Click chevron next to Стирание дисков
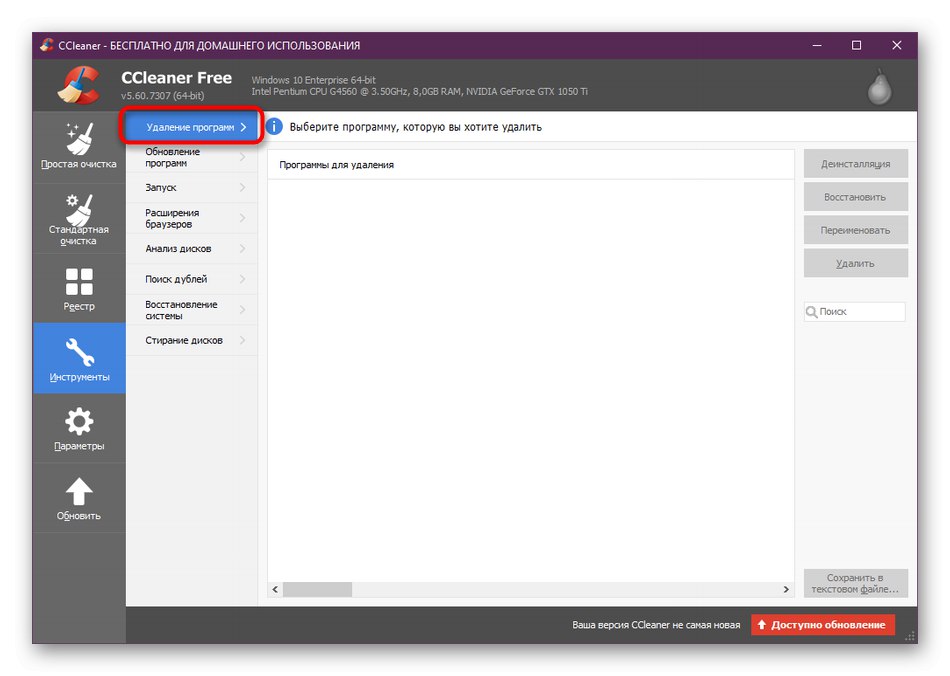950x676 pixels. [x=242, y=340]
